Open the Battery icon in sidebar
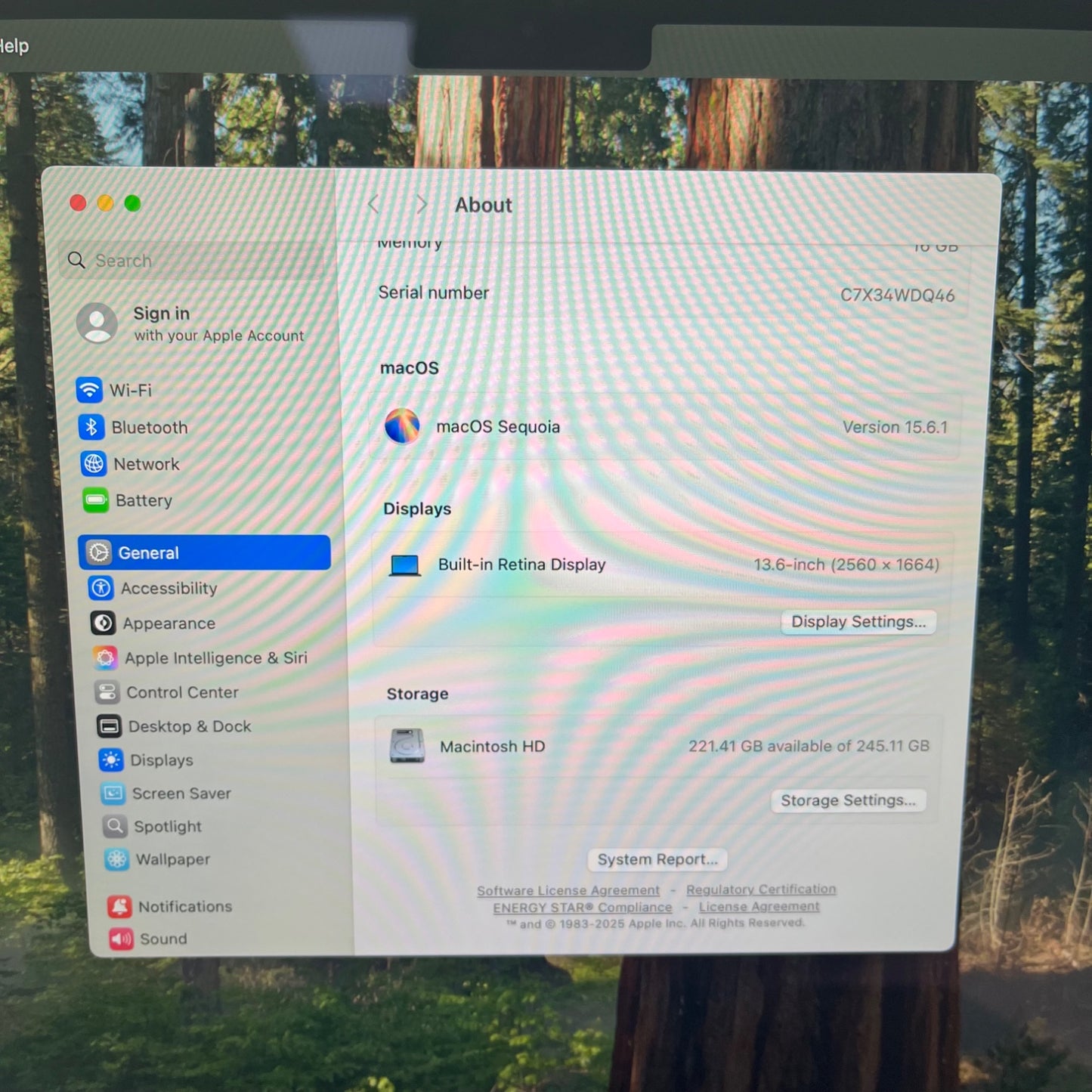The height and width of the screenshot is (1092, 1092). tap(96, 500)
